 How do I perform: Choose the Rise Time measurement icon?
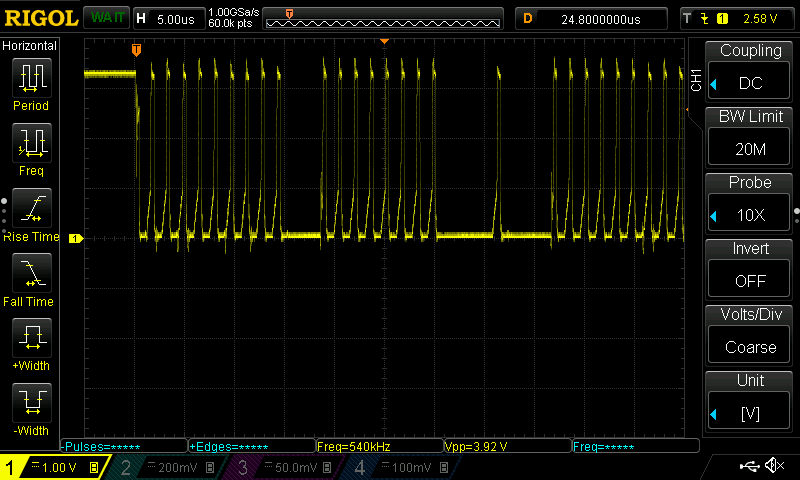coord(31,209)
